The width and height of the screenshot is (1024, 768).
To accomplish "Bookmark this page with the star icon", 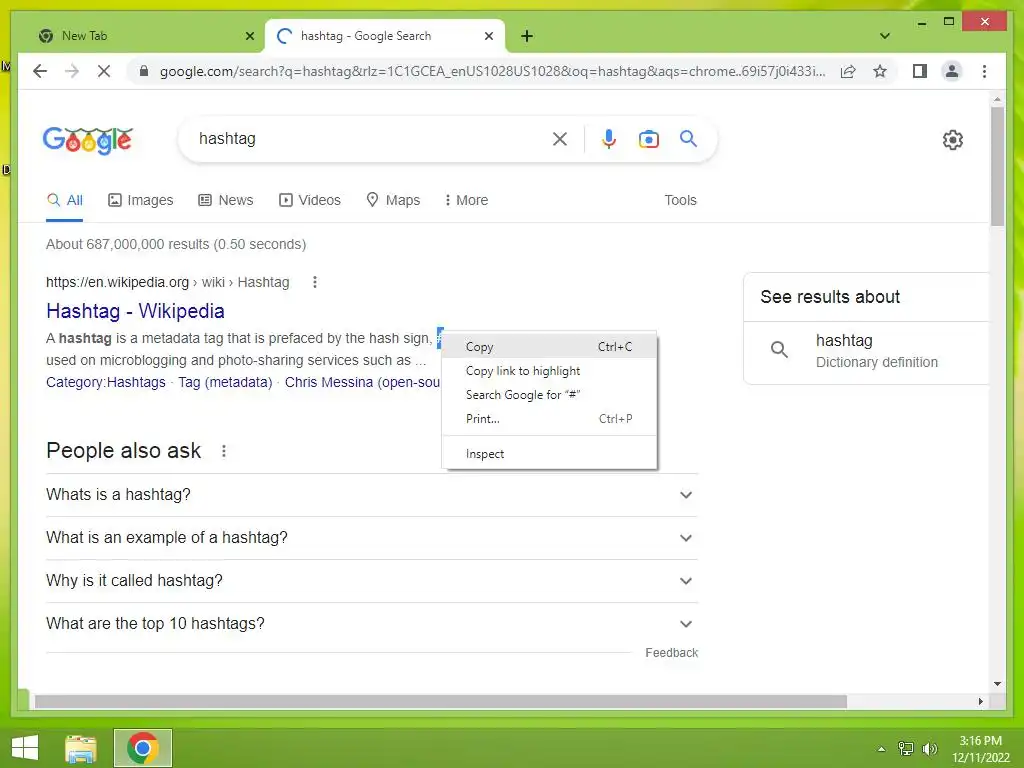I will (880, 71).
